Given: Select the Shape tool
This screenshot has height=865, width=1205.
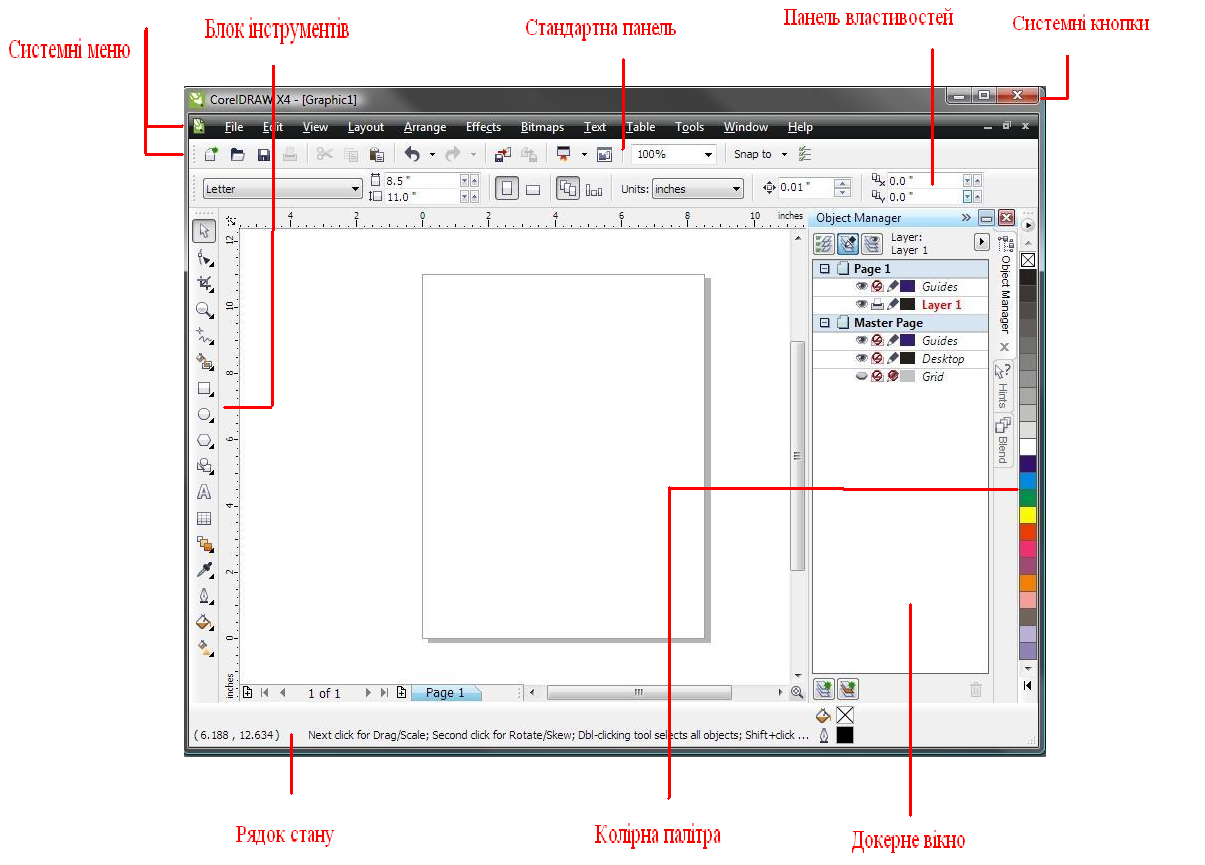Looking at the screenshot, I should 204,257.
